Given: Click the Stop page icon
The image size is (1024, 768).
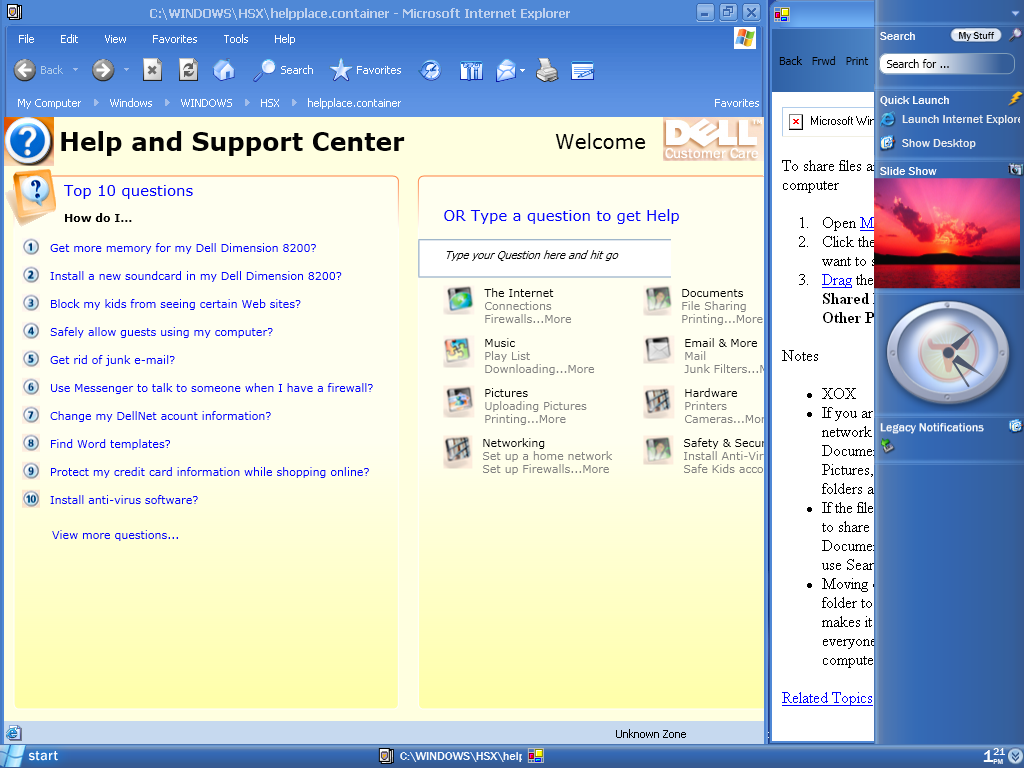Looking at the screenshot, I should point(152,70).
